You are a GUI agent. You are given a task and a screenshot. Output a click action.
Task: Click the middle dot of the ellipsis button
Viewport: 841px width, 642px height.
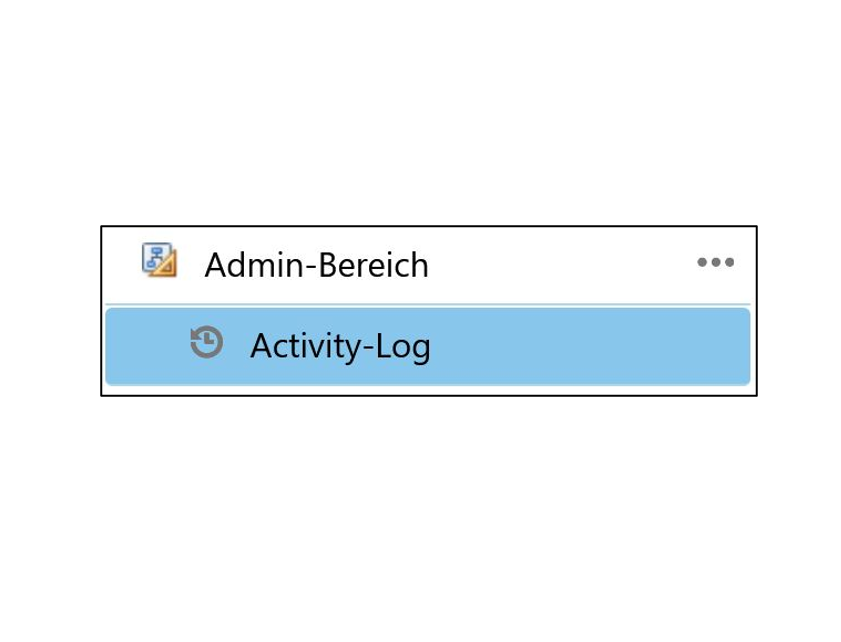715,262
